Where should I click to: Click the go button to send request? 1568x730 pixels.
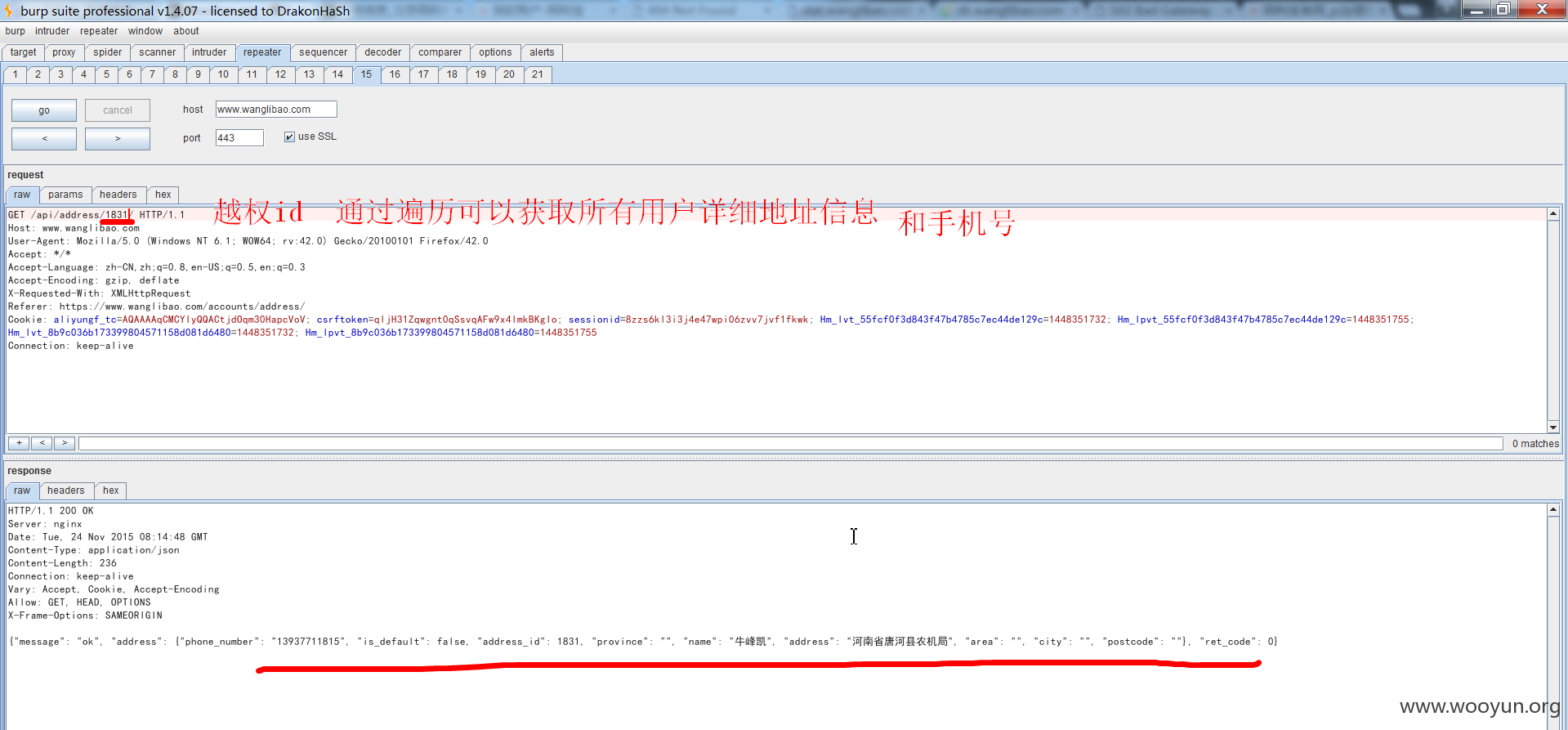(44, 110)
